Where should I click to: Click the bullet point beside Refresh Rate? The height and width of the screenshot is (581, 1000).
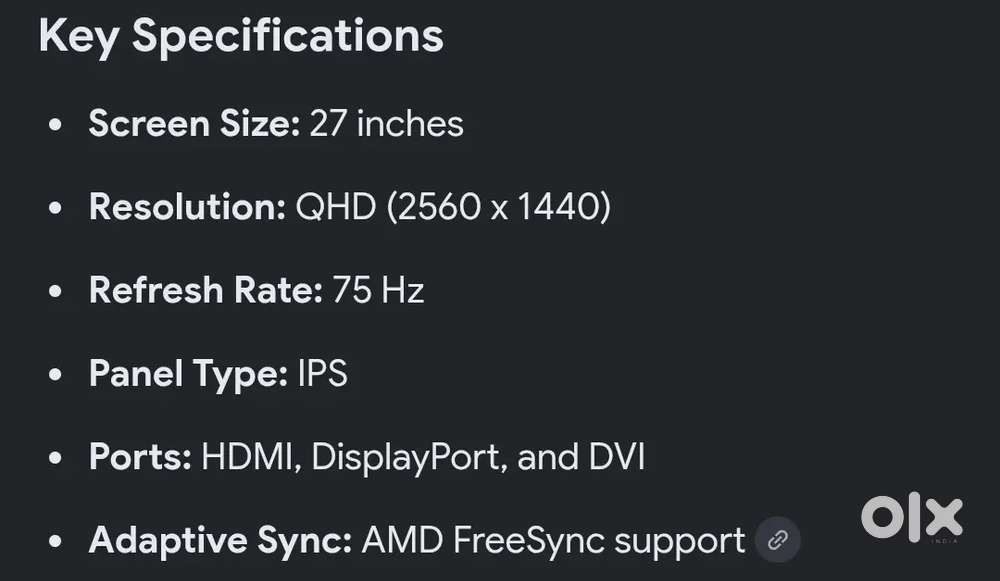(55, 291)
